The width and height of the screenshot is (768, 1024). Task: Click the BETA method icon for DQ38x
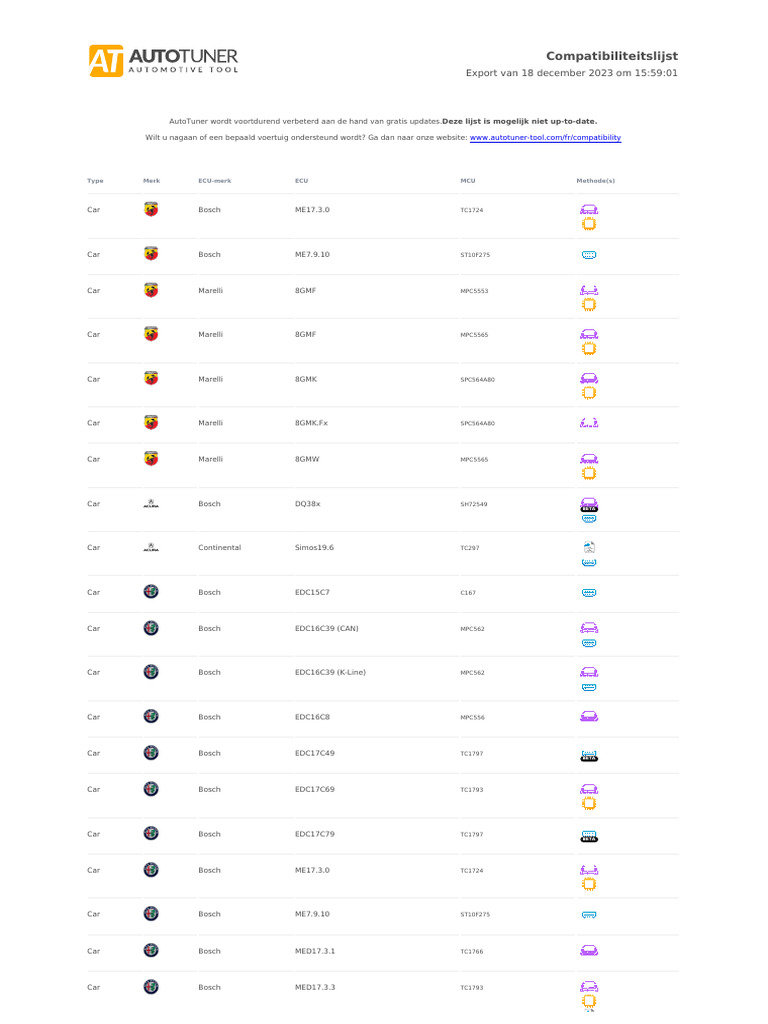(589, 504)
